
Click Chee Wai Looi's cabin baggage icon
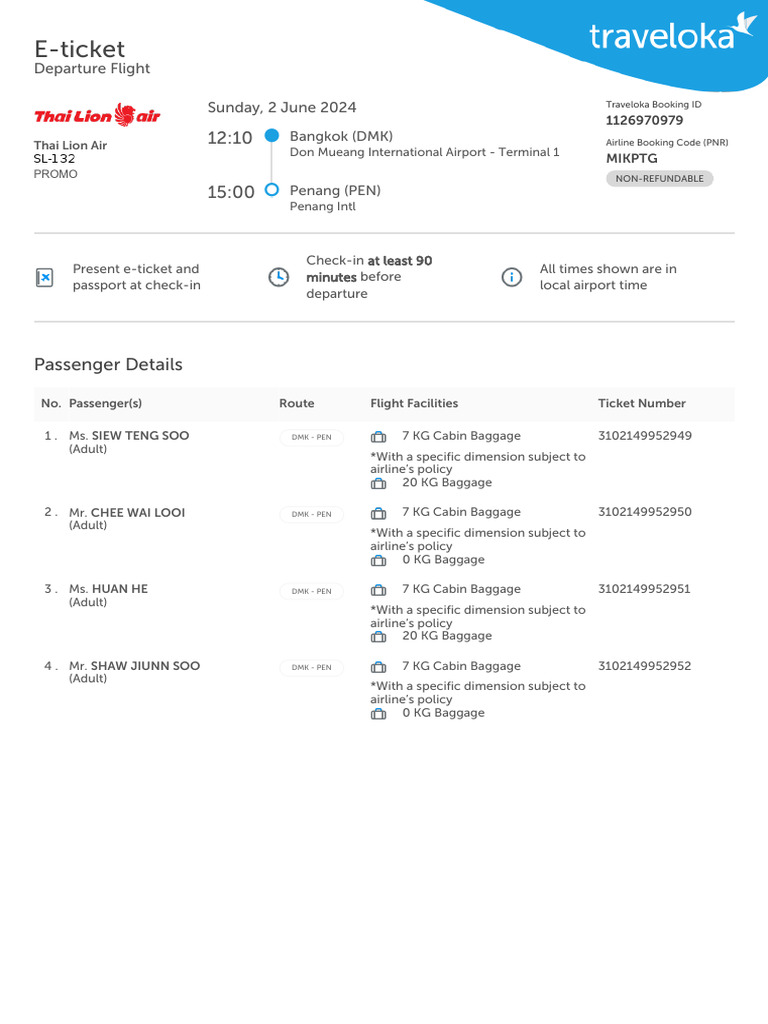[x=378, y=514]
